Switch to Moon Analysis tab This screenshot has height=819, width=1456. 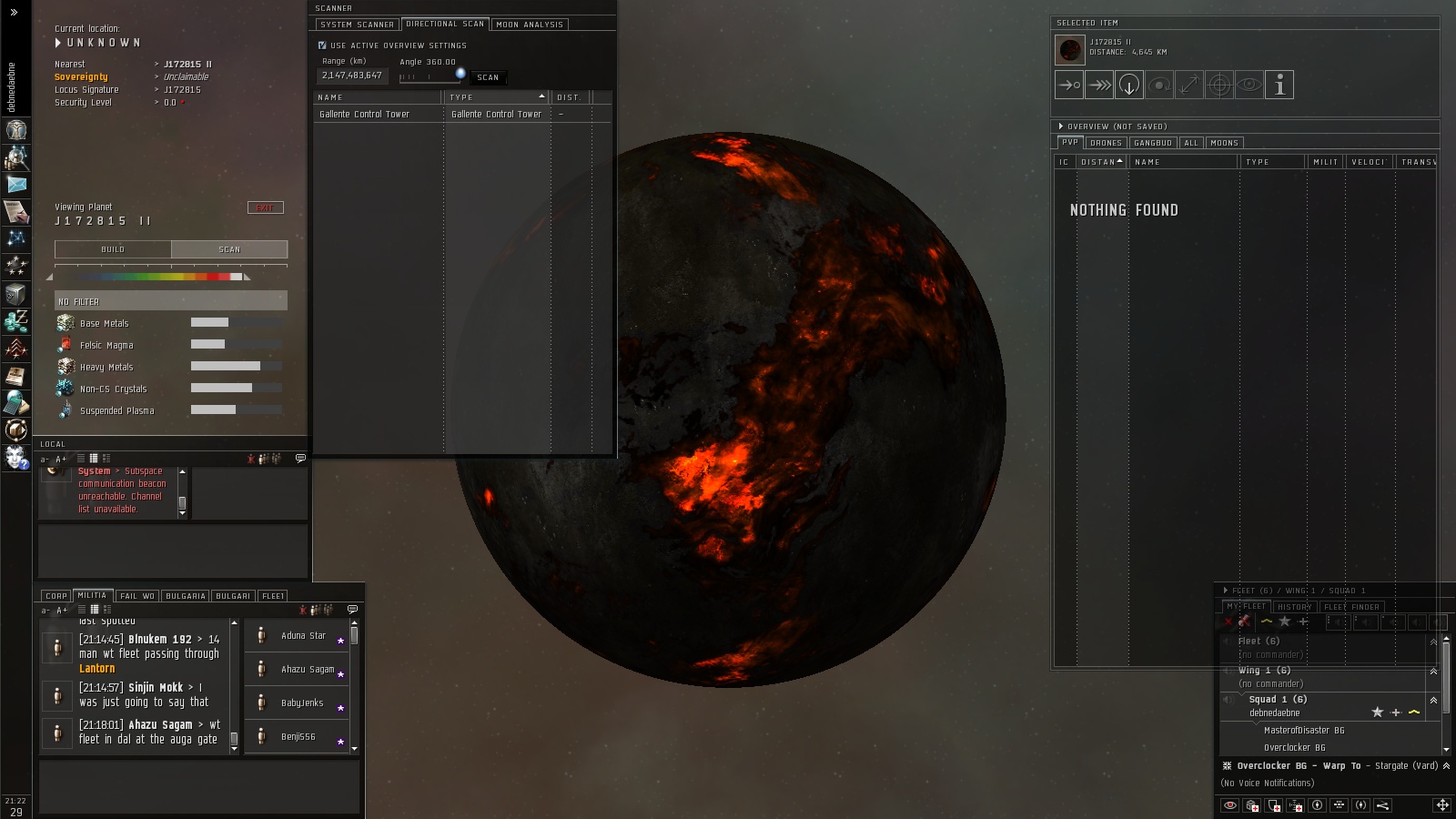[530, 25]
